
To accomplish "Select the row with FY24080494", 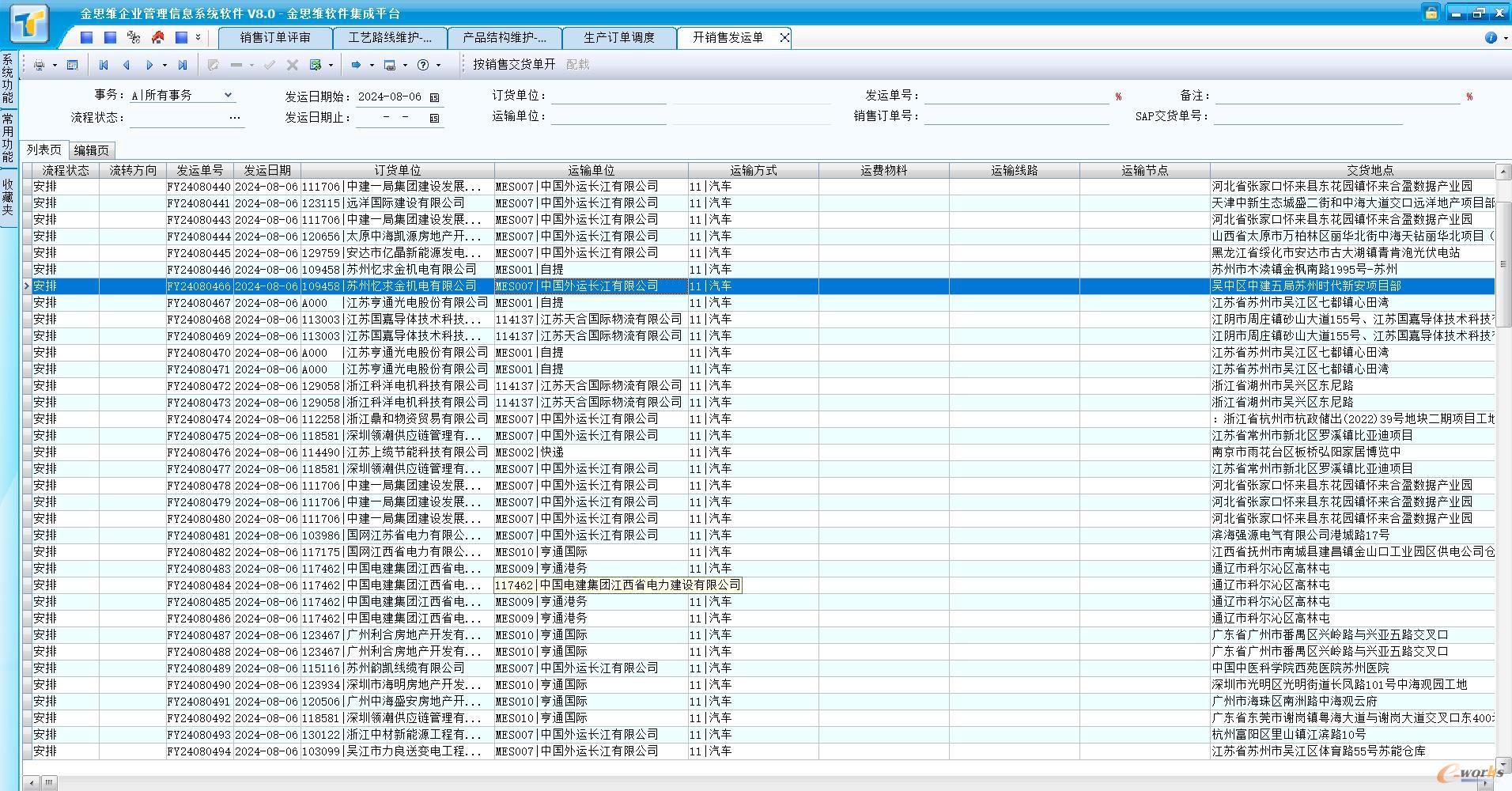I will pos(759,751).
